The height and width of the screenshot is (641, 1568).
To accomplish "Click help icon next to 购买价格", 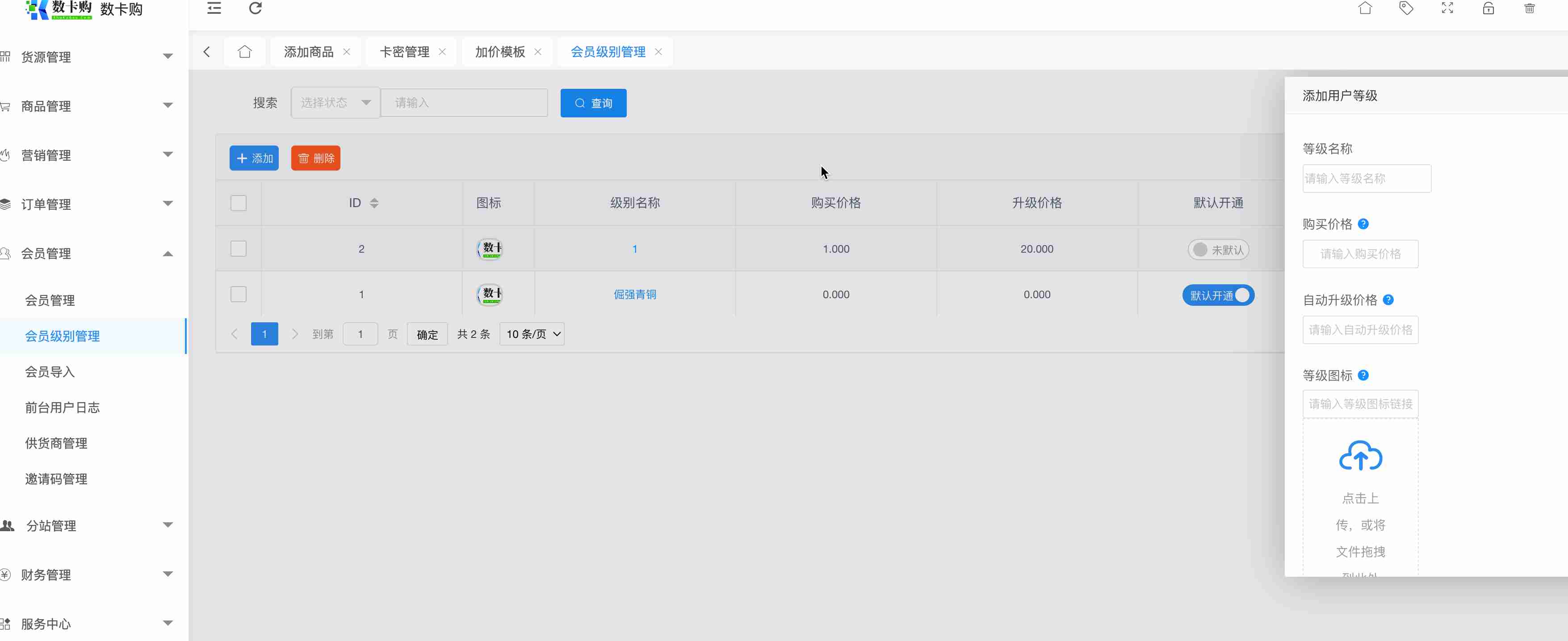I will [1363, 224].
